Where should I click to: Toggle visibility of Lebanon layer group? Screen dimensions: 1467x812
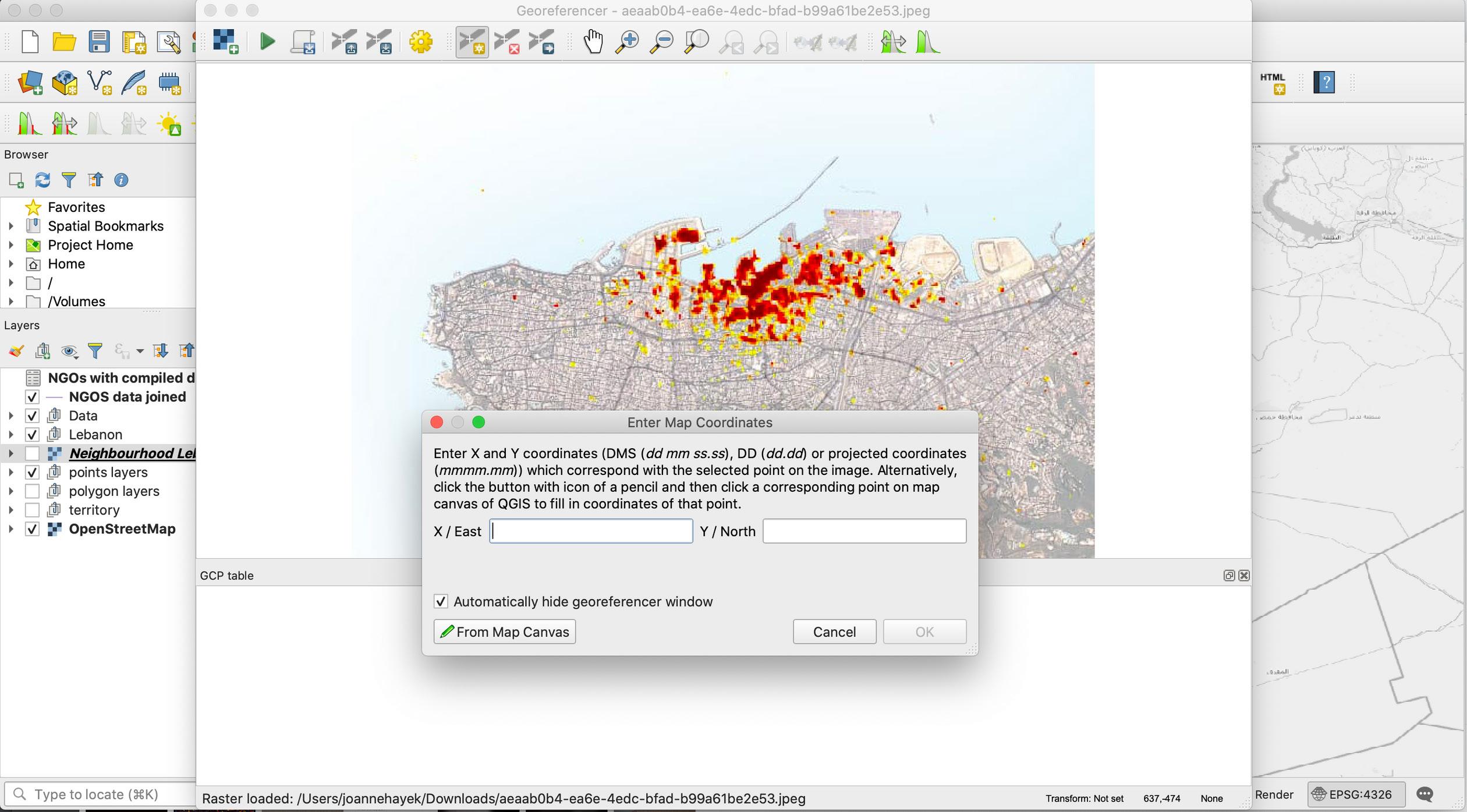[x=32, y=435]
